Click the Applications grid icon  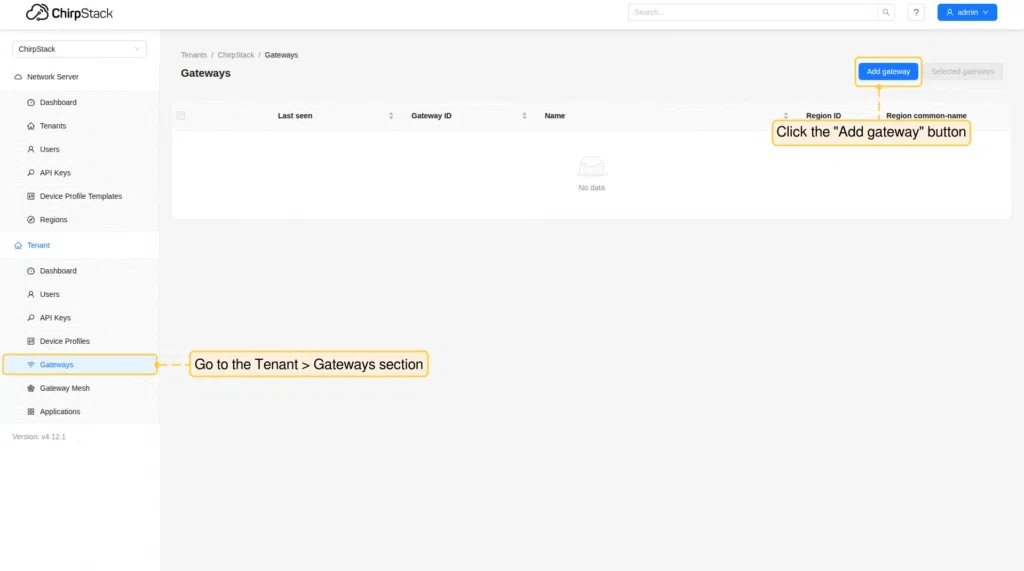pos(31,412)
